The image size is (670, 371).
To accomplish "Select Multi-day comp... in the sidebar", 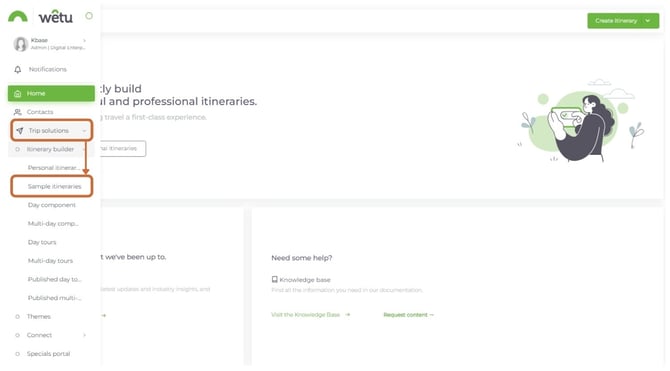I will coord(53,224).
